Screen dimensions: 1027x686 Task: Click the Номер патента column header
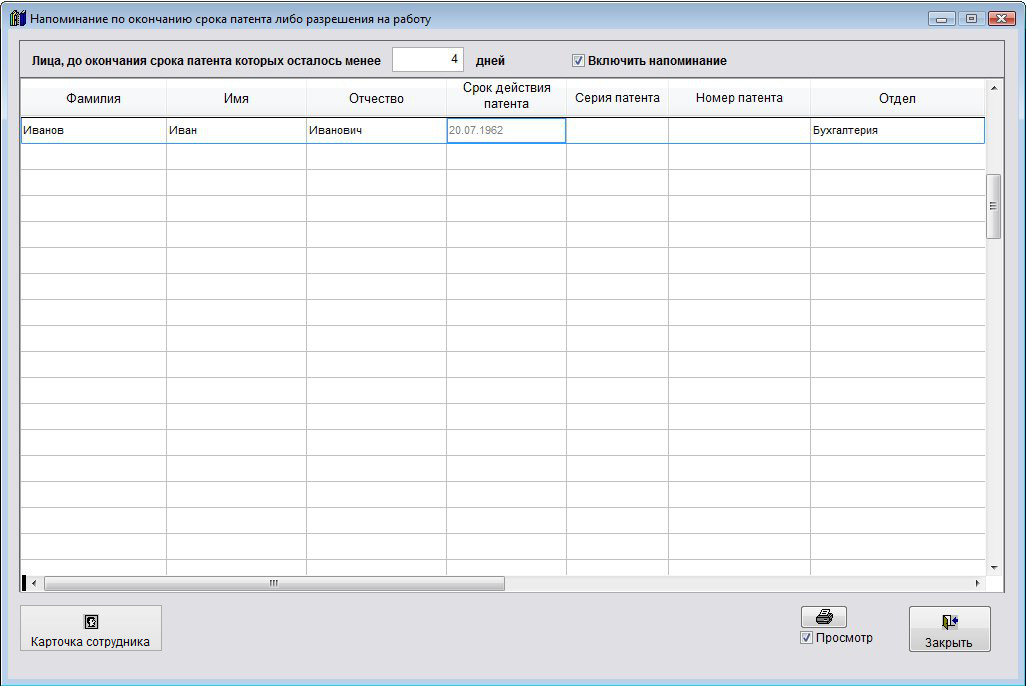point(739,98)
